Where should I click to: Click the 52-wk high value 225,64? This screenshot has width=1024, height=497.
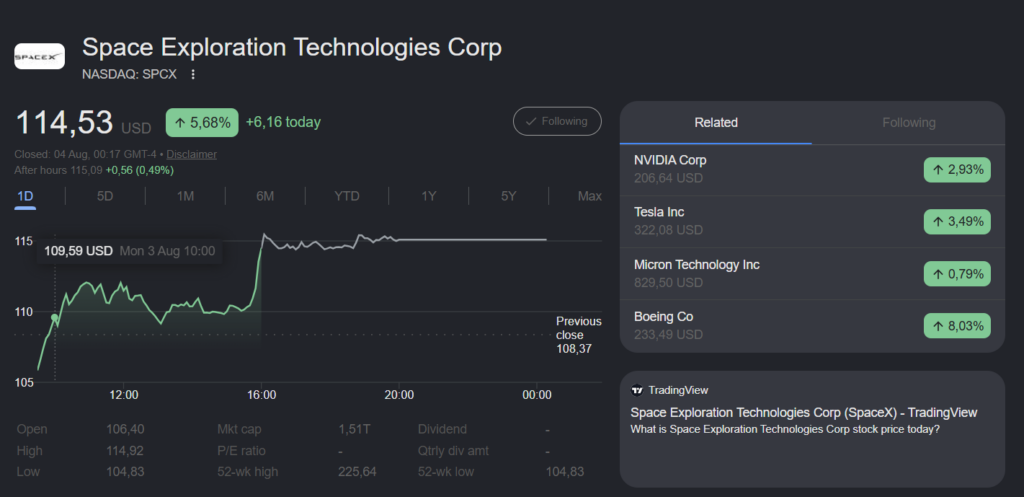[x=357, y=472]
